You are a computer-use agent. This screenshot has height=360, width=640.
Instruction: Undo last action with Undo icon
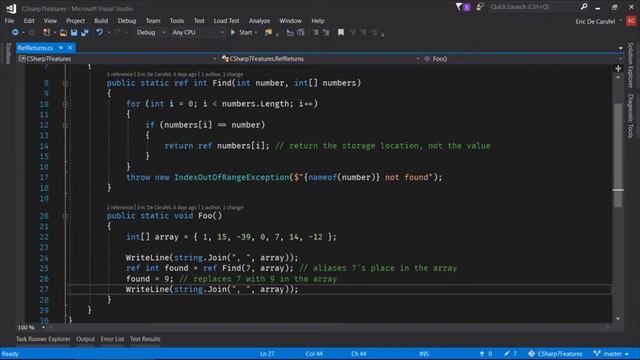[99, 32]
